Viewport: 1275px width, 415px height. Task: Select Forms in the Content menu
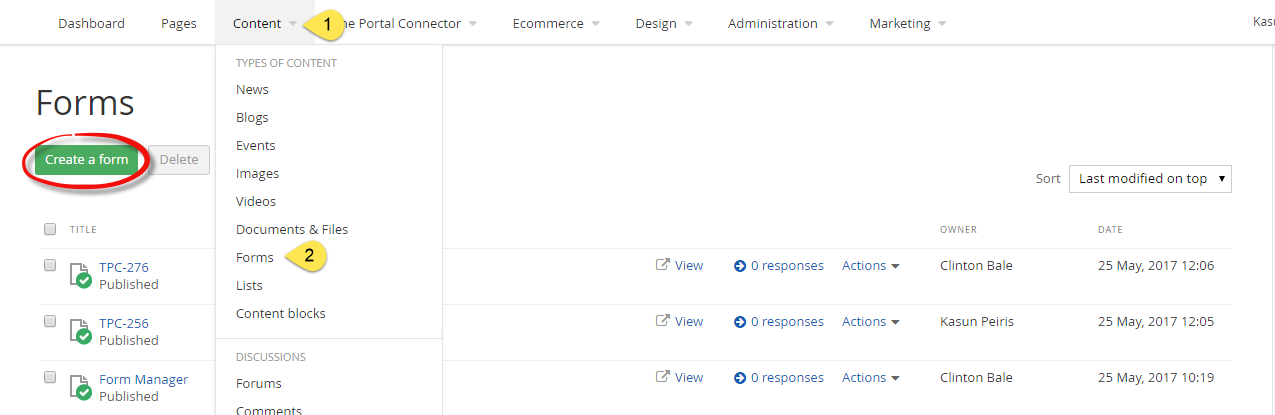point(255,257)
